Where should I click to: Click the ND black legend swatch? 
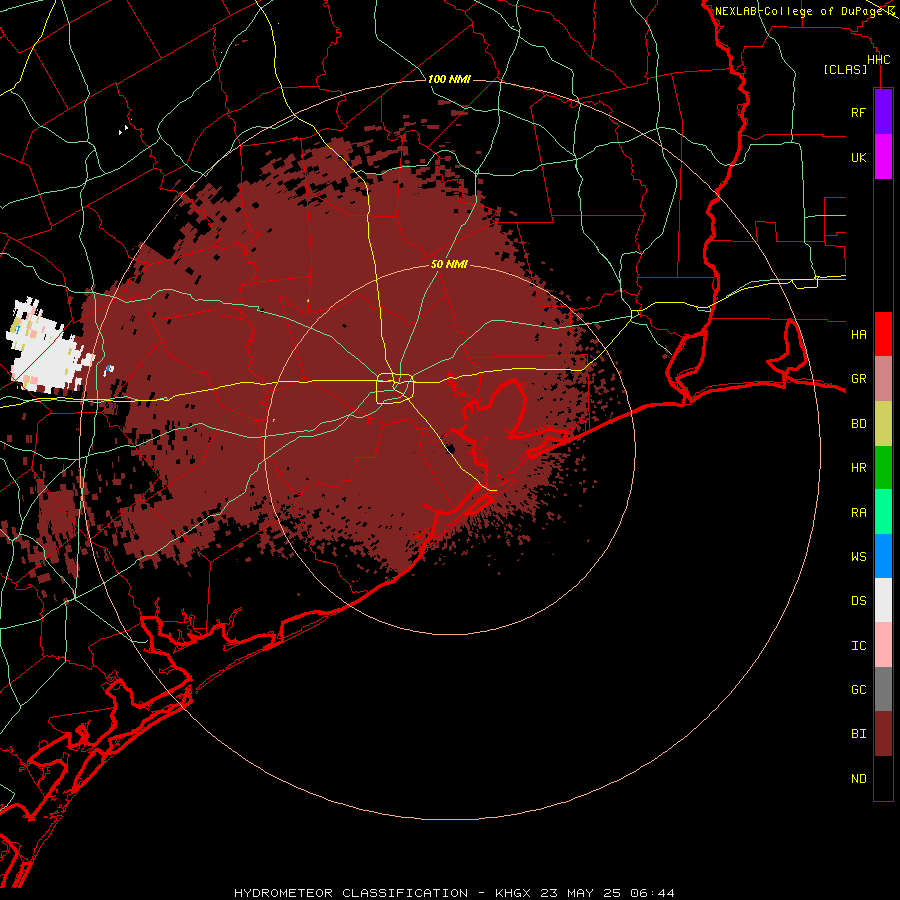(883, 778)
